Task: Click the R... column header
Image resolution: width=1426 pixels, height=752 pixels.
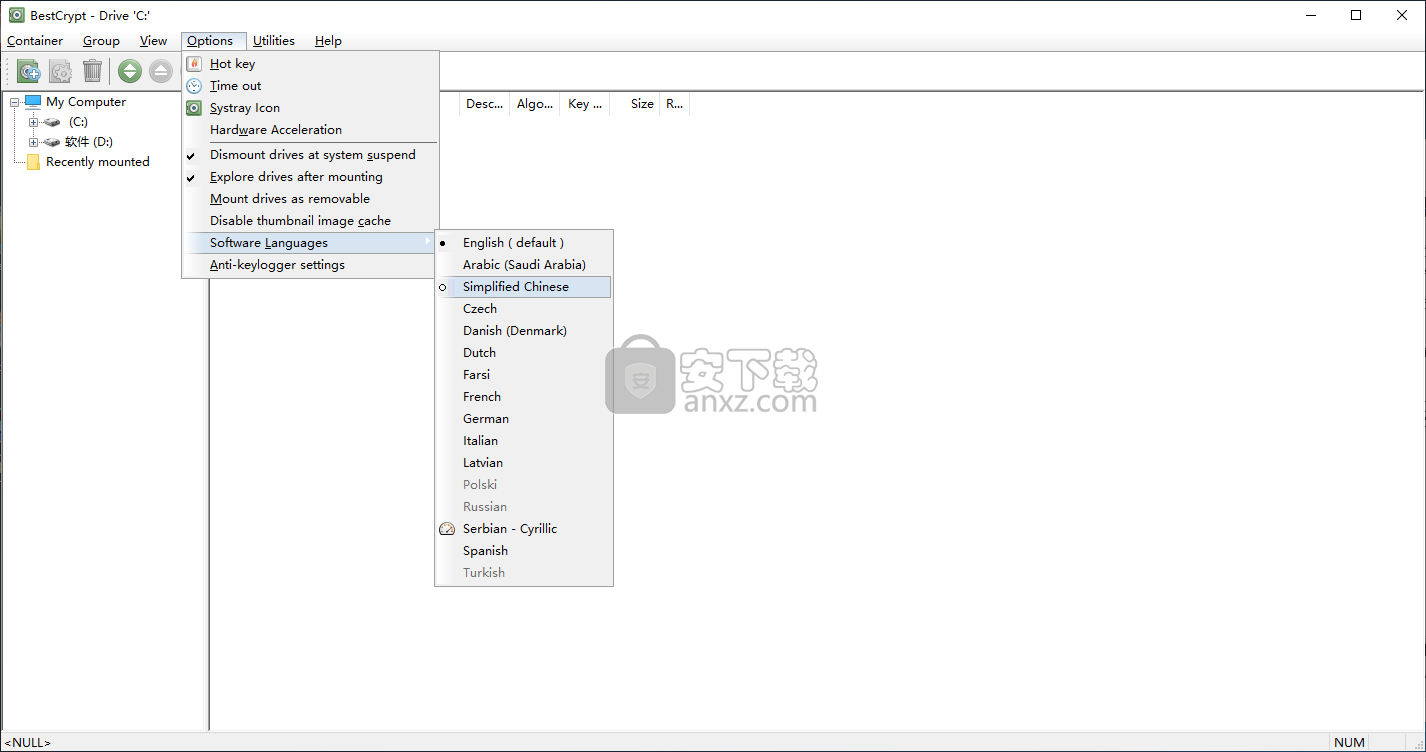Action: 675,104
